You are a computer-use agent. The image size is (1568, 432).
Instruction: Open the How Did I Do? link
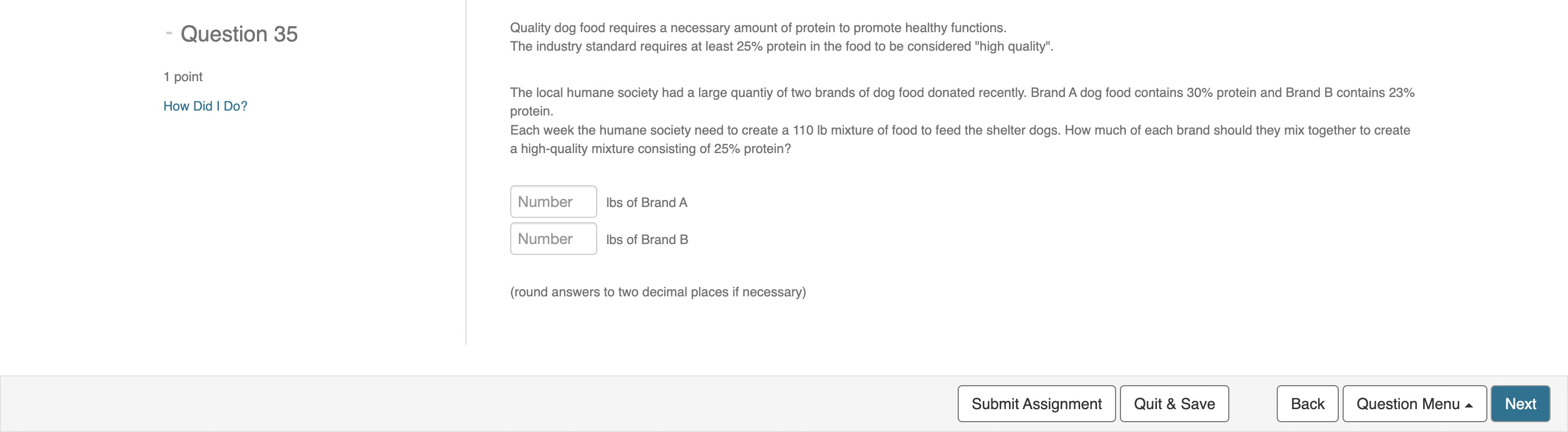[x=205, y=106]
